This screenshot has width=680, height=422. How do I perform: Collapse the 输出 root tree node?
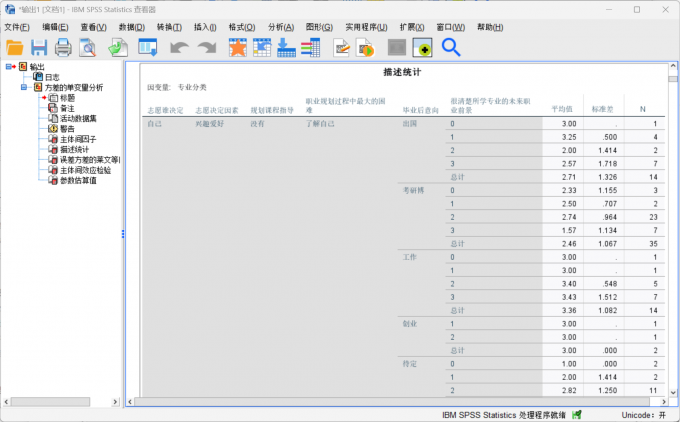coord(9,66)
